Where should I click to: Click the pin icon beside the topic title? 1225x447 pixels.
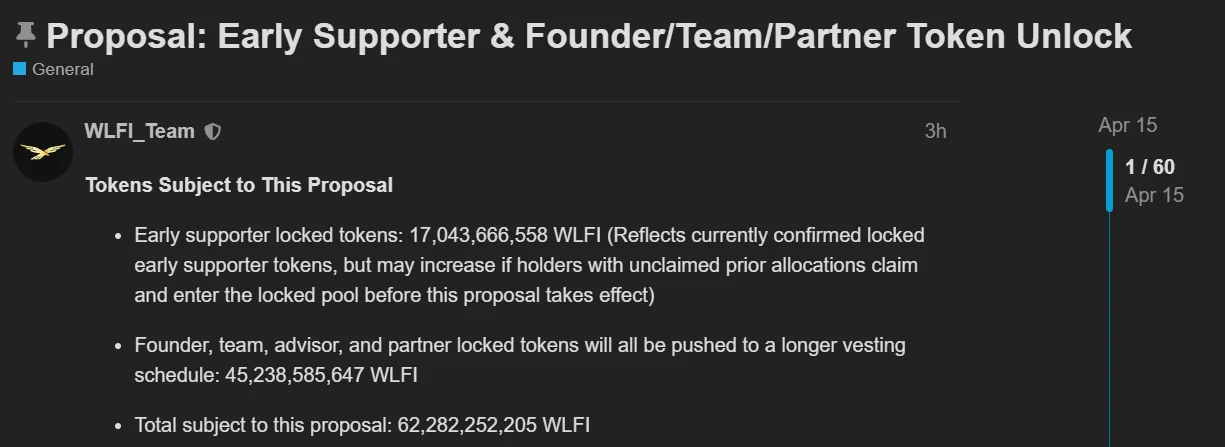pyautogui.click(x=26, y=37)
